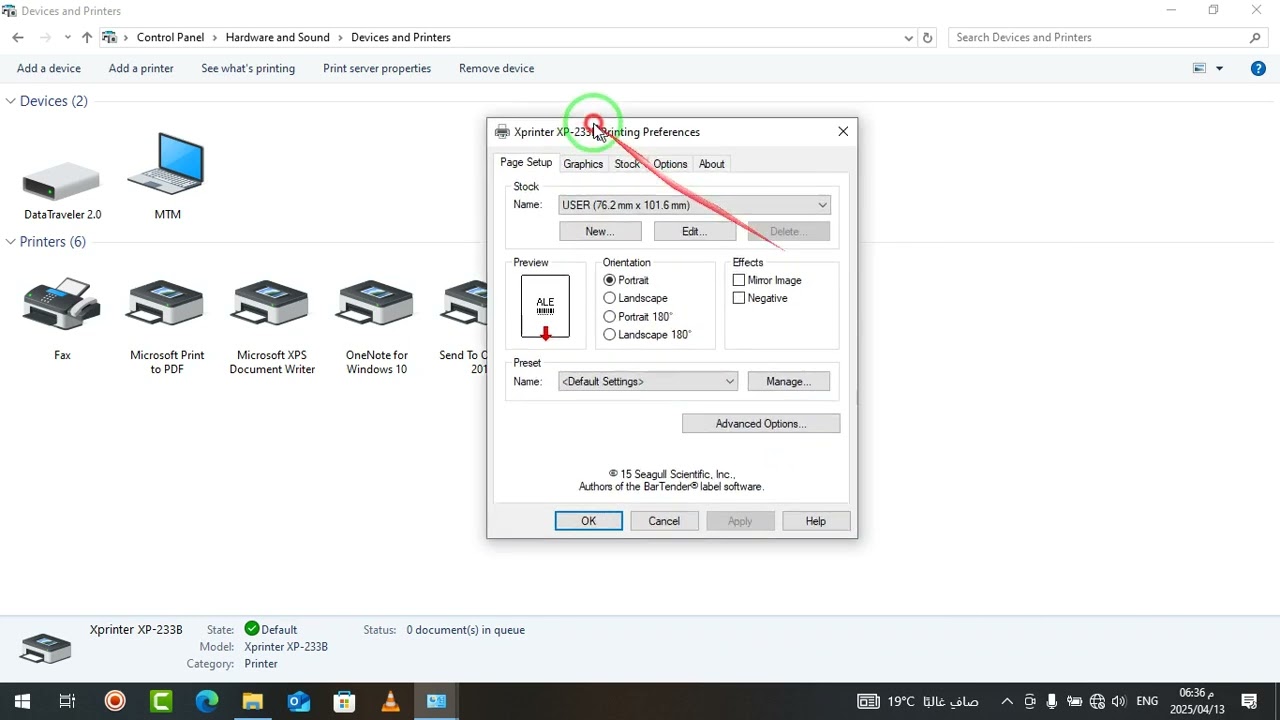Click Hardware and Sound breadcrumb

coord(277,38)
